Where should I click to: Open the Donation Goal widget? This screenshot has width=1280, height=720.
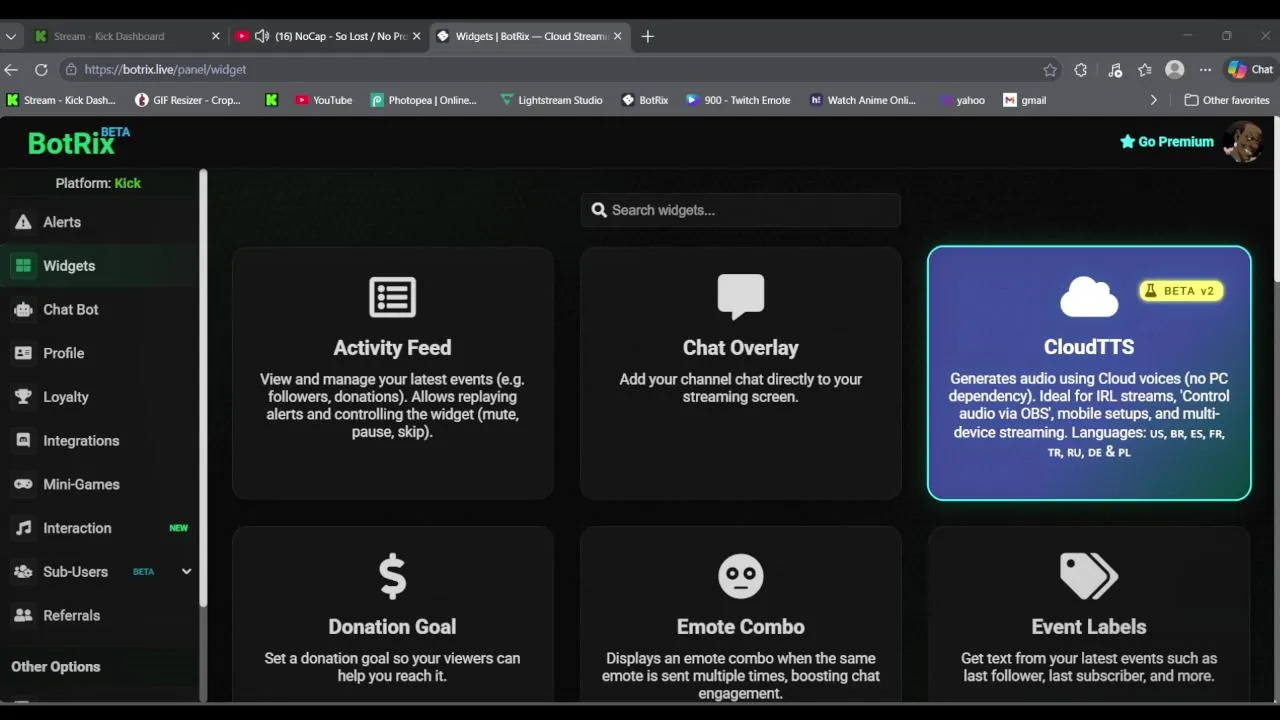[392, 615]
